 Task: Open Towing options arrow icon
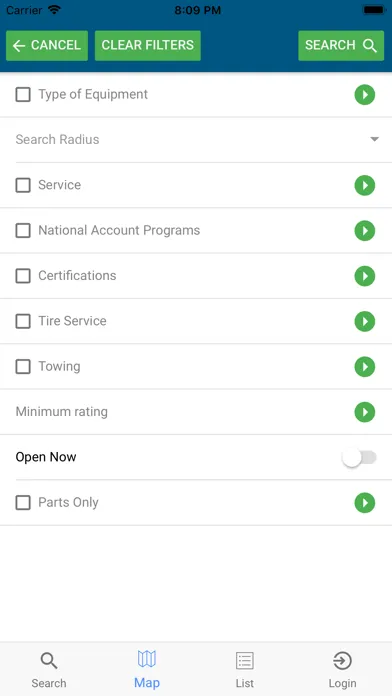(x=364, y=367)
